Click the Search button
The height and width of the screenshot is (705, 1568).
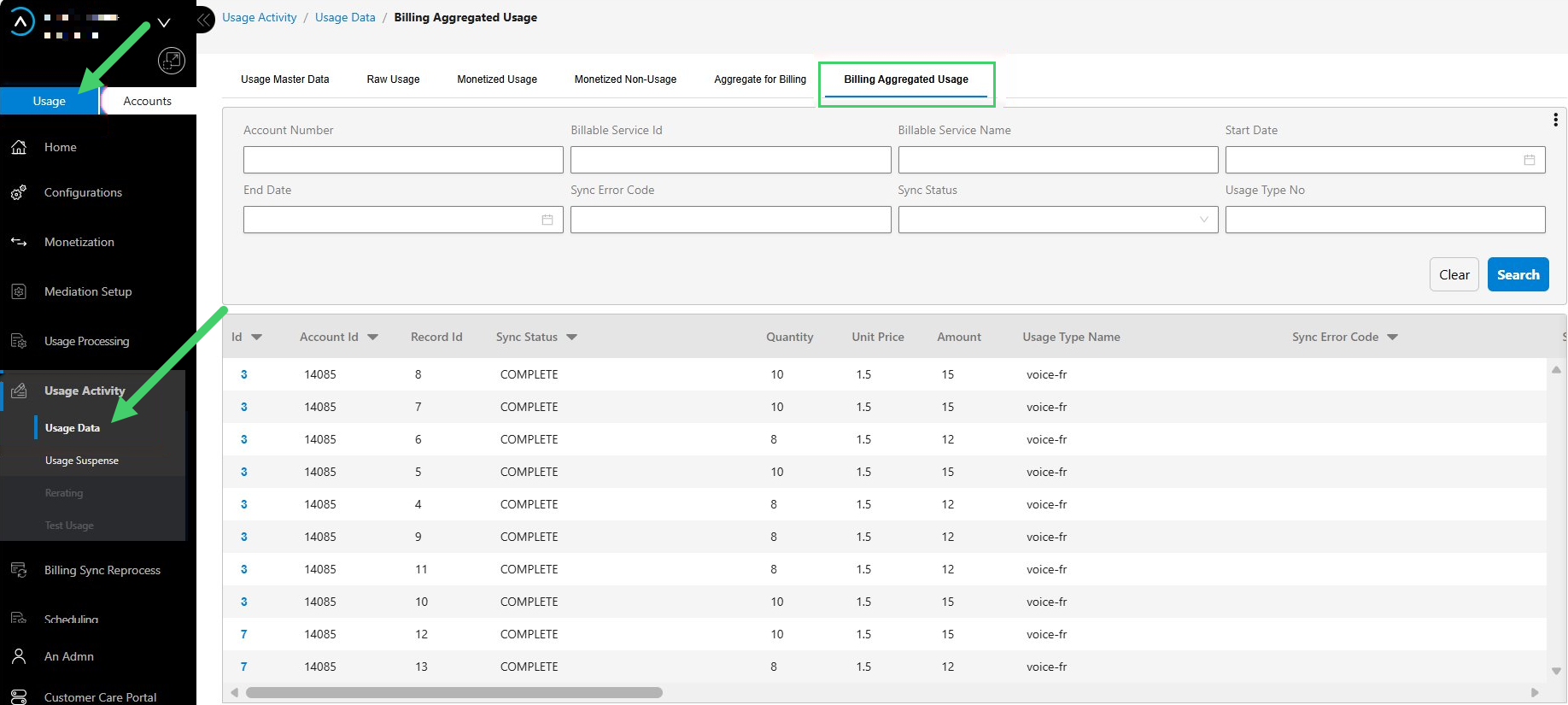(1518, 274)
